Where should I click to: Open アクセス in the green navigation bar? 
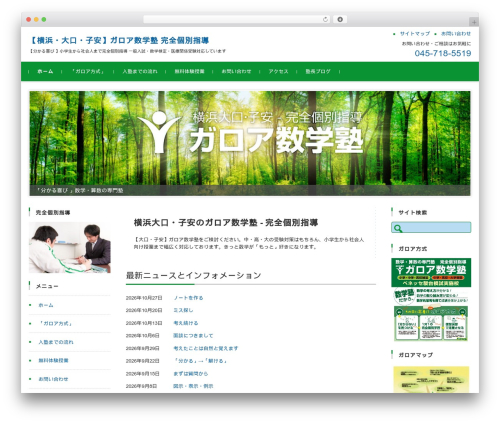point(278,71)
